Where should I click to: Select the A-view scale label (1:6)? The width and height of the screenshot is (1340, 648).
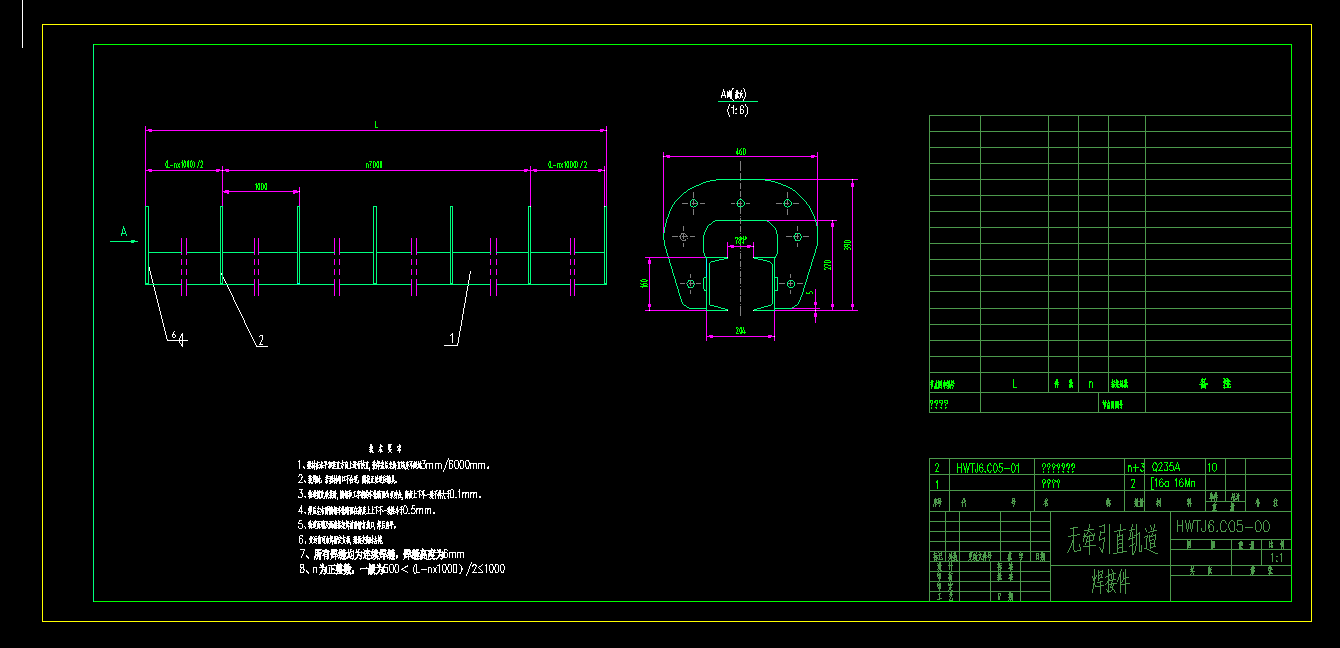click(x=740, y=110)
